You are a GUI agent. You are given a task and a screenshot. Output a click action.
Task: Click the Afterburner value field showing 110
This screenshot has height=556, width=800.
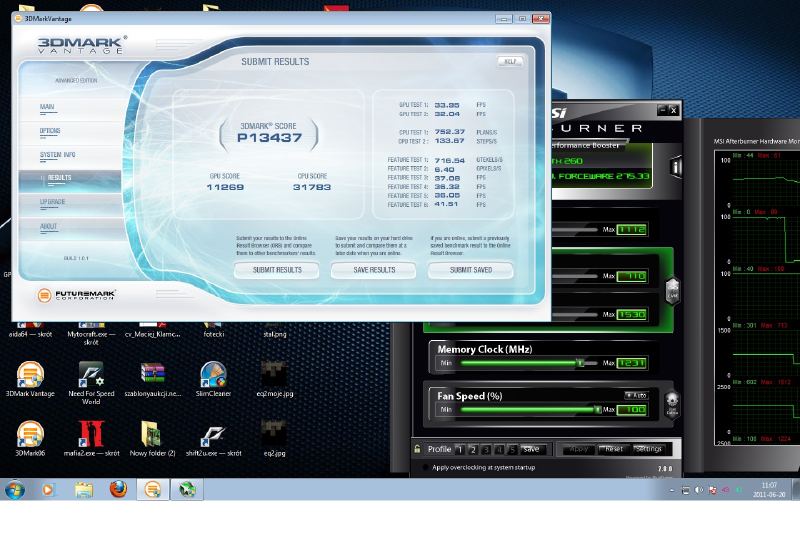click(x=632, y=276)
